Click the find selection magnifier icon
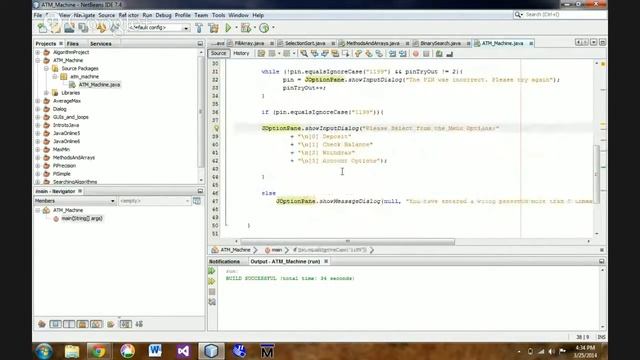This screenshot has height=360, width=640. pyautogui.click(x=304, y=53)
